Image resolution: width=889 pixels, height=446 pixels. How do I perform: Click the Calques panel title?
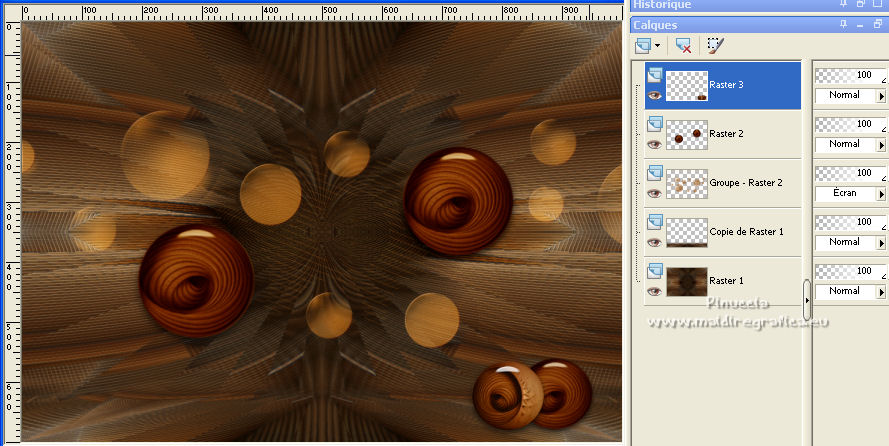click(655, 25)
